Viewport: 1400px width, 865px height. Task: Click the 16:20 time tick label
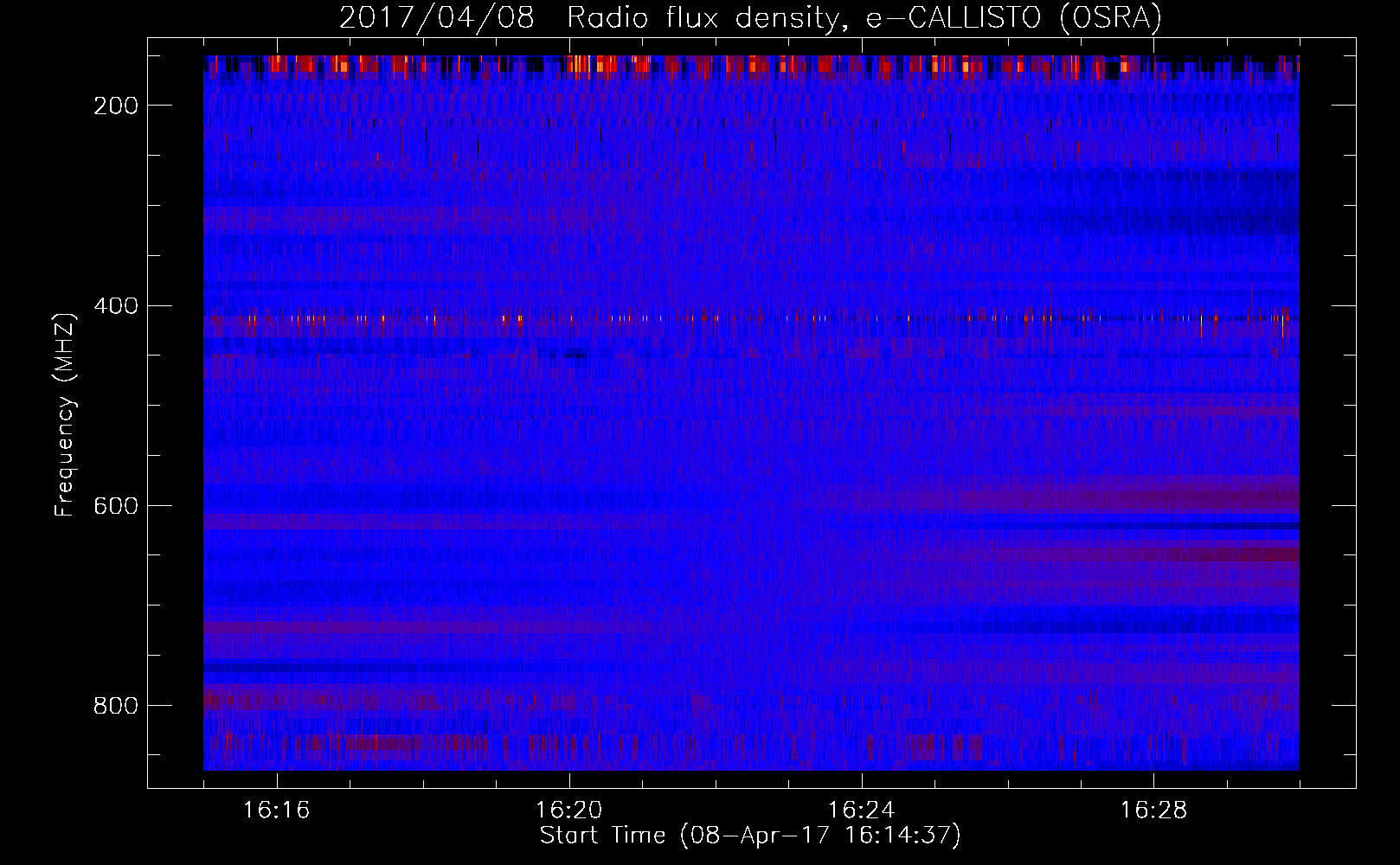tap(569, 811)
